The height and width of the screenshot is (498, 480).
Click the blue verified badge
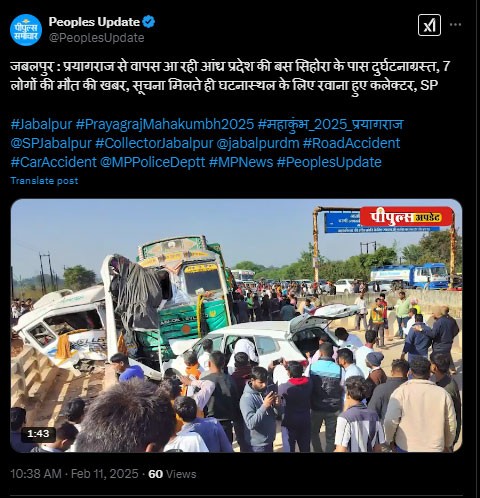149,22
